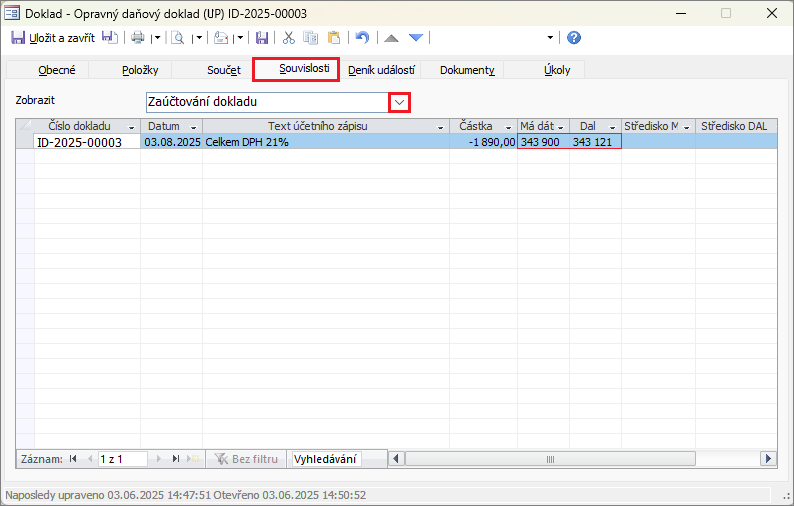Minimize the Doklad window
Viewport: 794px width, 506px height.
681,13
